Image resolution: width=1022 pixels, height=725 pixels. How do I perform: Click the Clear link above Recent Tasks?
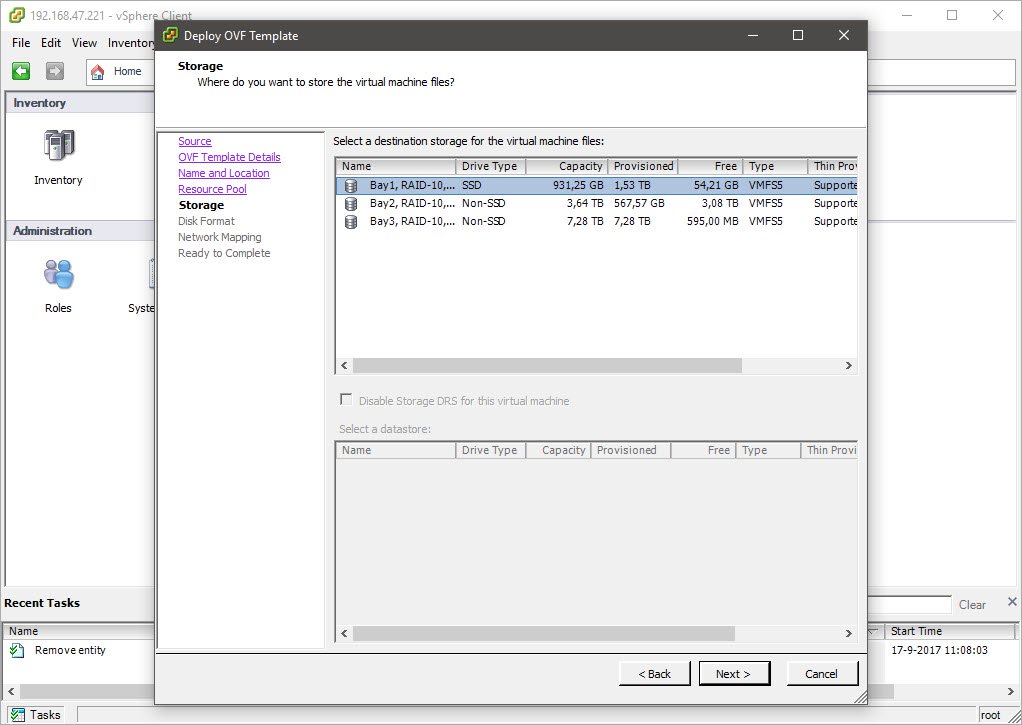(x=971, y=603)
